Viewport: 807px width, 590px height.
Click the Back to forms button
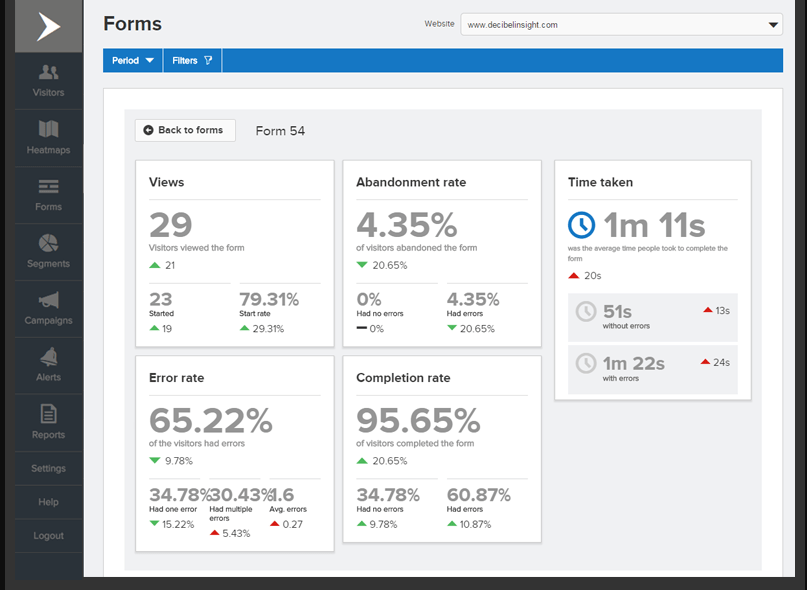coord(185,130)
